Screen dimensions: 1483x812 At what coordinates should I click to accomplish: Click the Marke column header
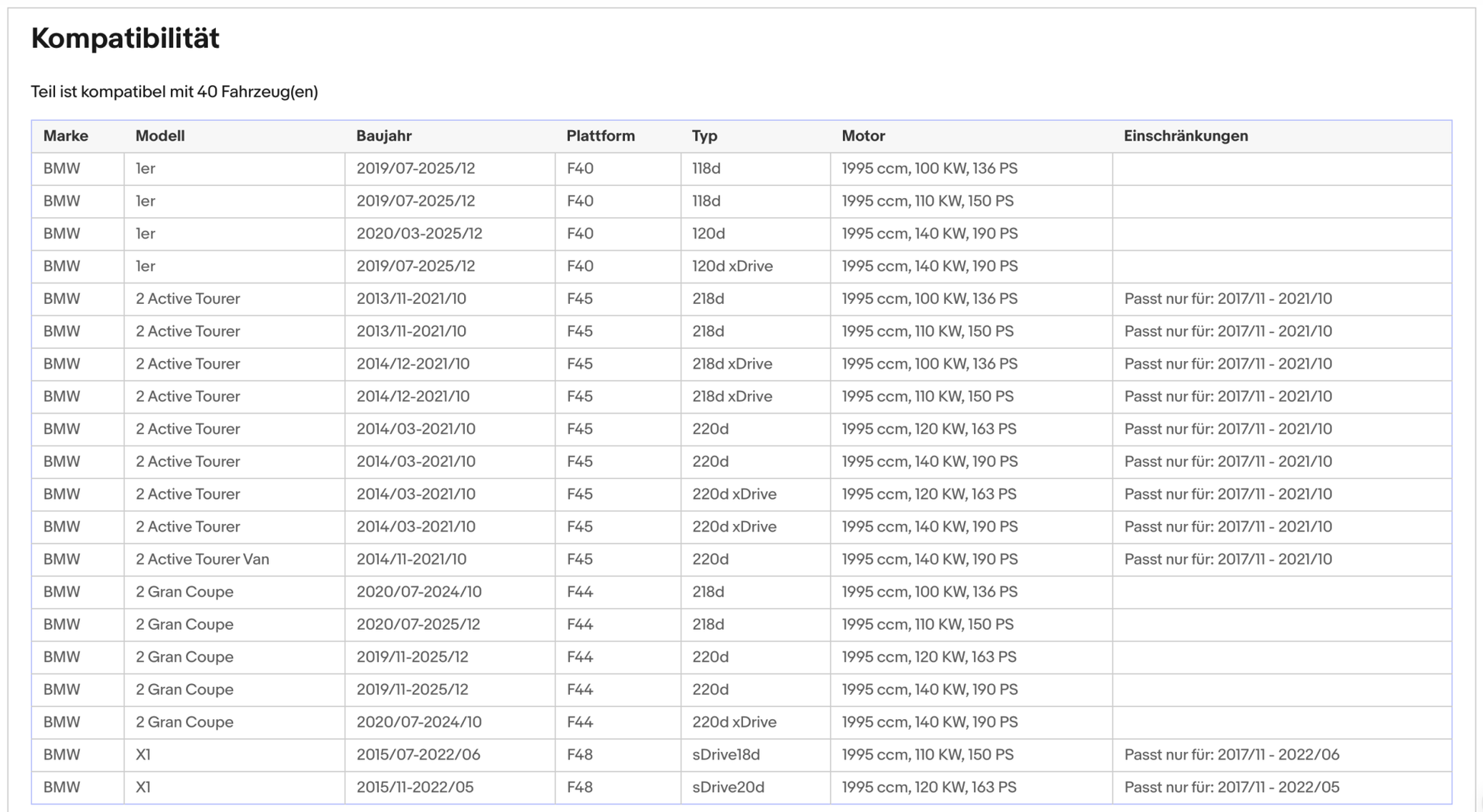(x=66, y=136)
